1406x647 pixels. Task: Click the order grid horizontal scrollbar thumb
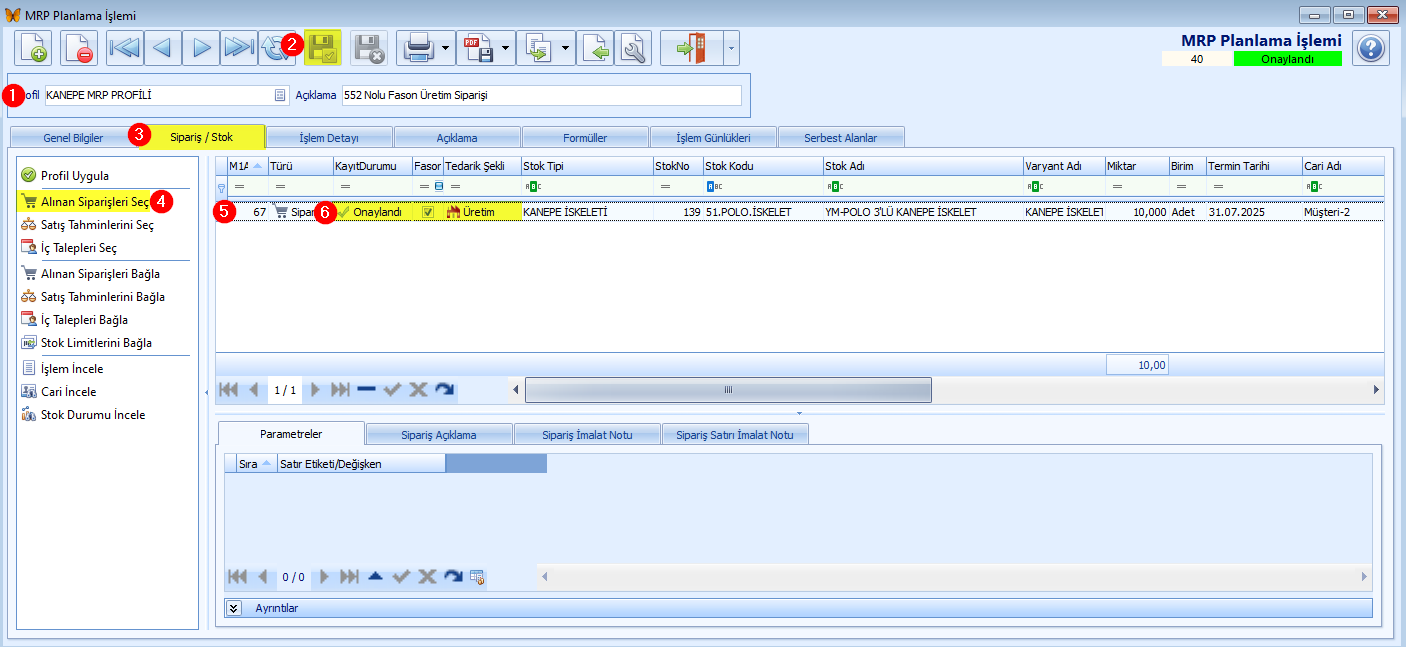[x=728, y=390]
